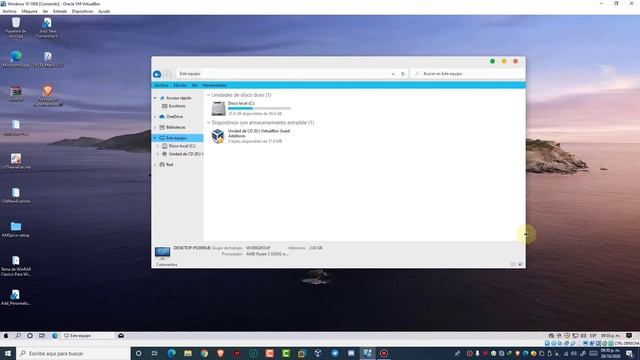Viewport: 640px width, 360px height.
Task: Open the UXThemePatcher desktop icon
Action: pyautogui.click(x=16, y=162)
